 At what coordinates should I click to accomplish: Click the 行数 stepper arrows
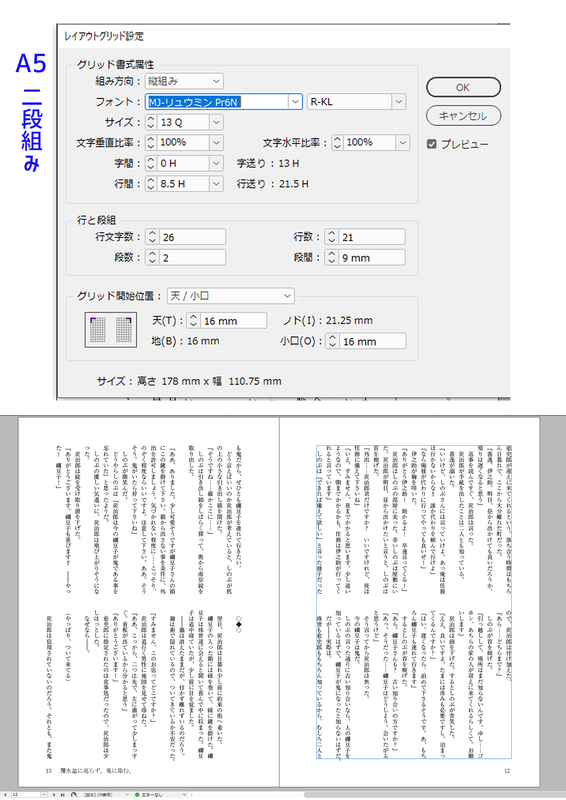pyautogui.click(x=332, y=237)
